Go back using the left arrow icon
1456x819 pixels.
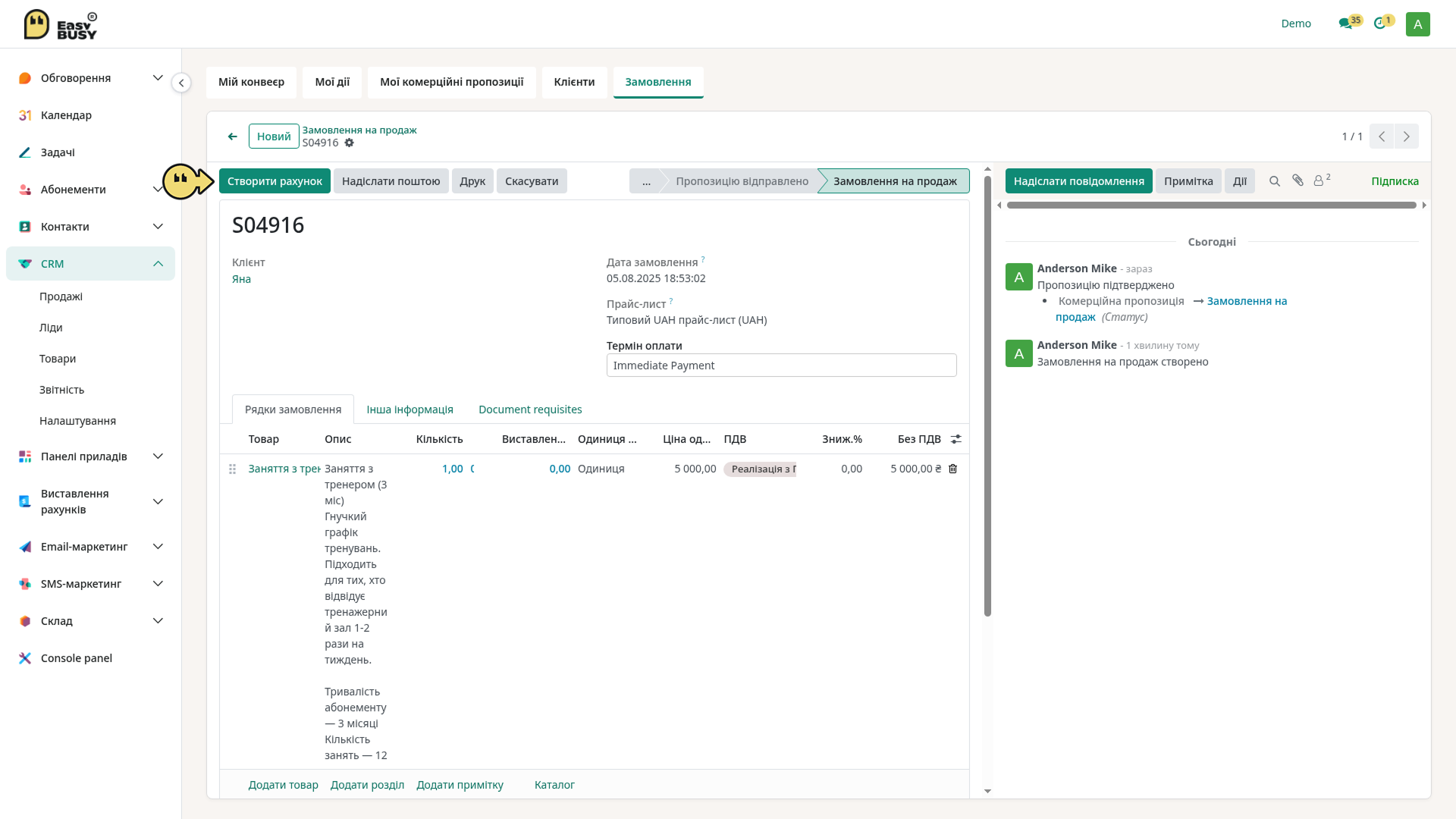point(233,136)
